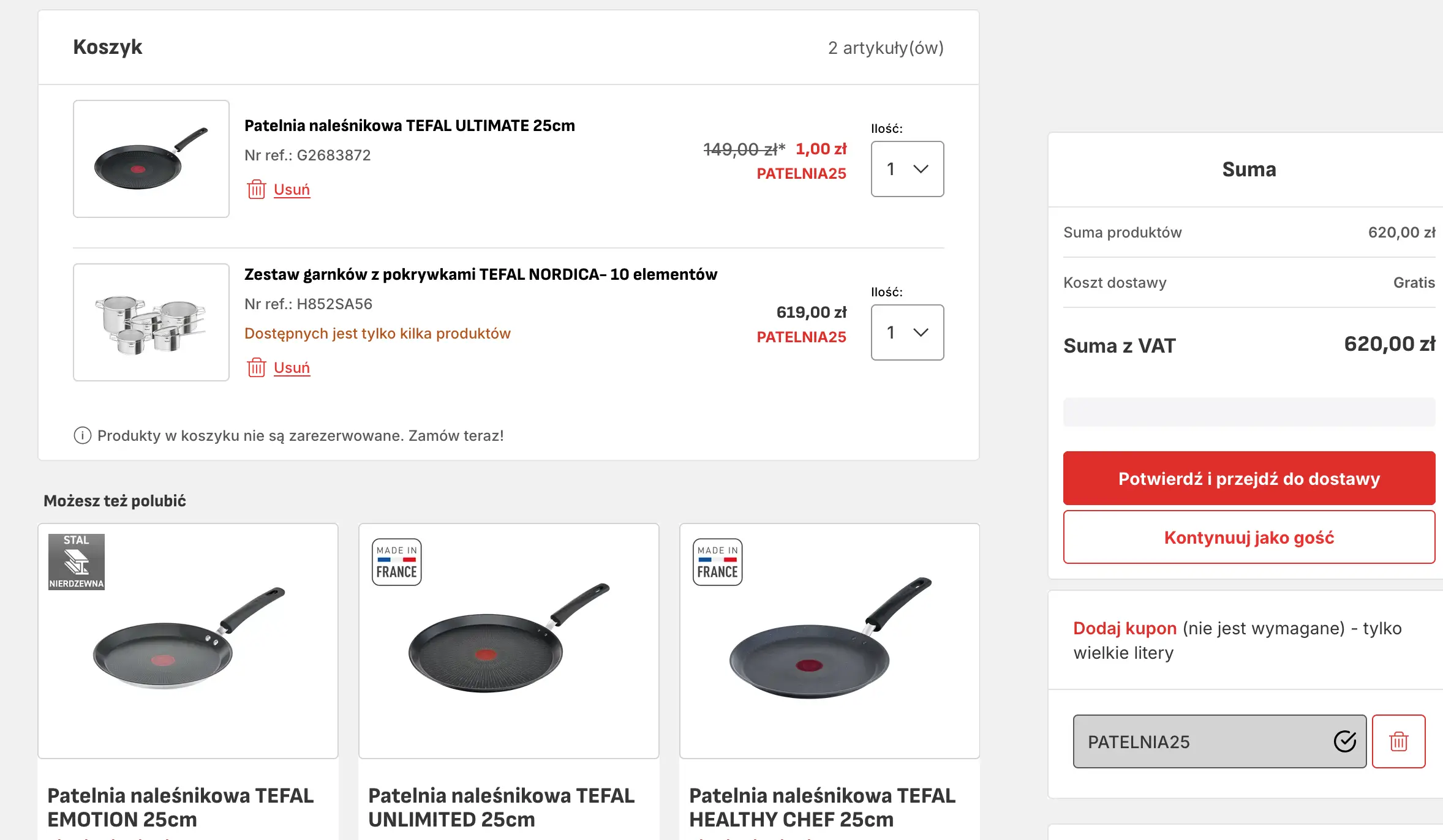Click Usuń link under TEFAL ULTIMATE pan
1443x840 pixels.
[292, 190]
